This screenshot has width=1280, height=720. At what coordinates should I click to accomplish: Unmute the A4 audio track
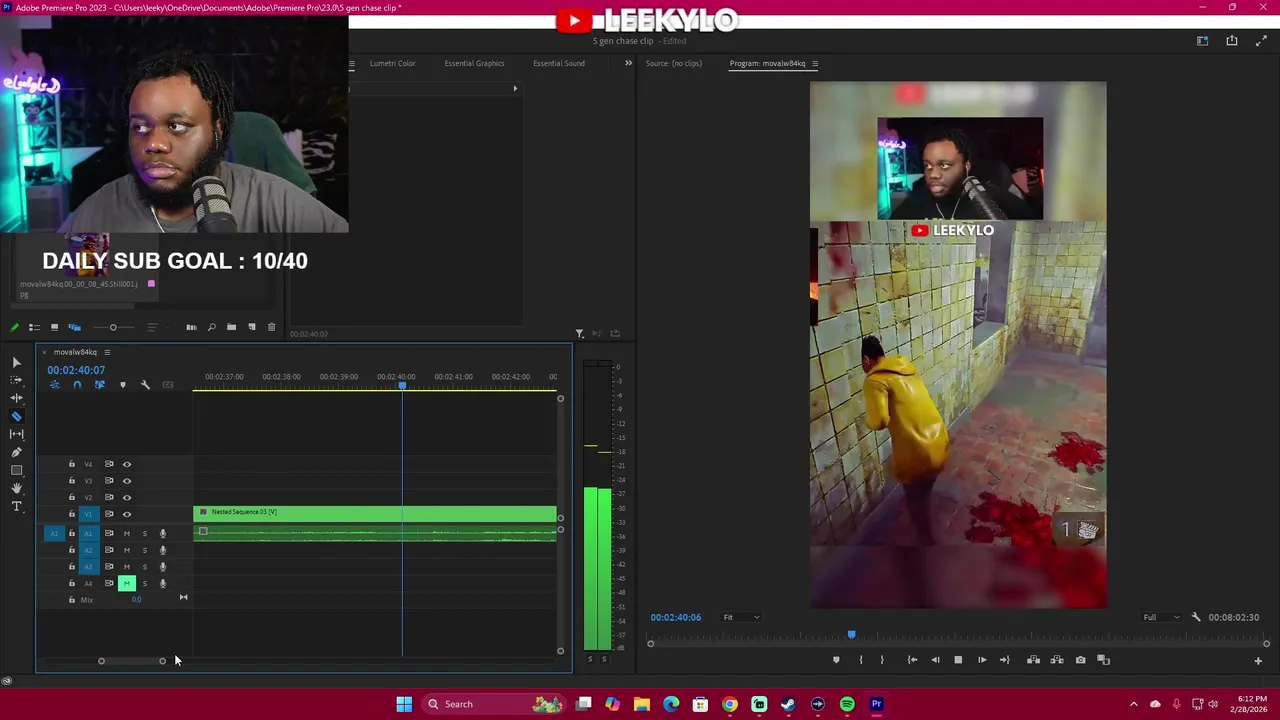[126, 583]
